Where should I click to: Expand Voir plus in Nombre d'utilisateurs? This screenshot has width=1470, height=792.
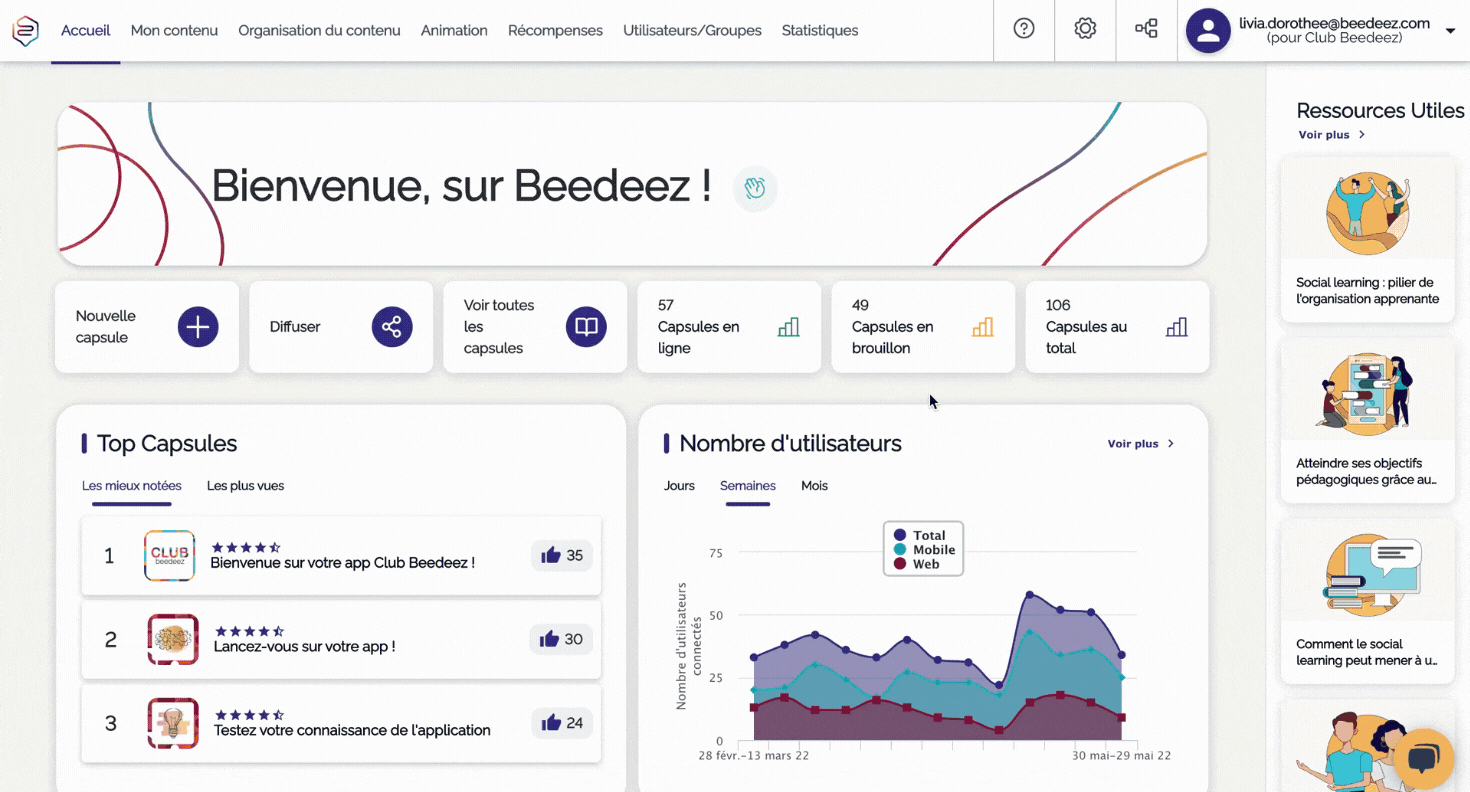coord(1140,444)
